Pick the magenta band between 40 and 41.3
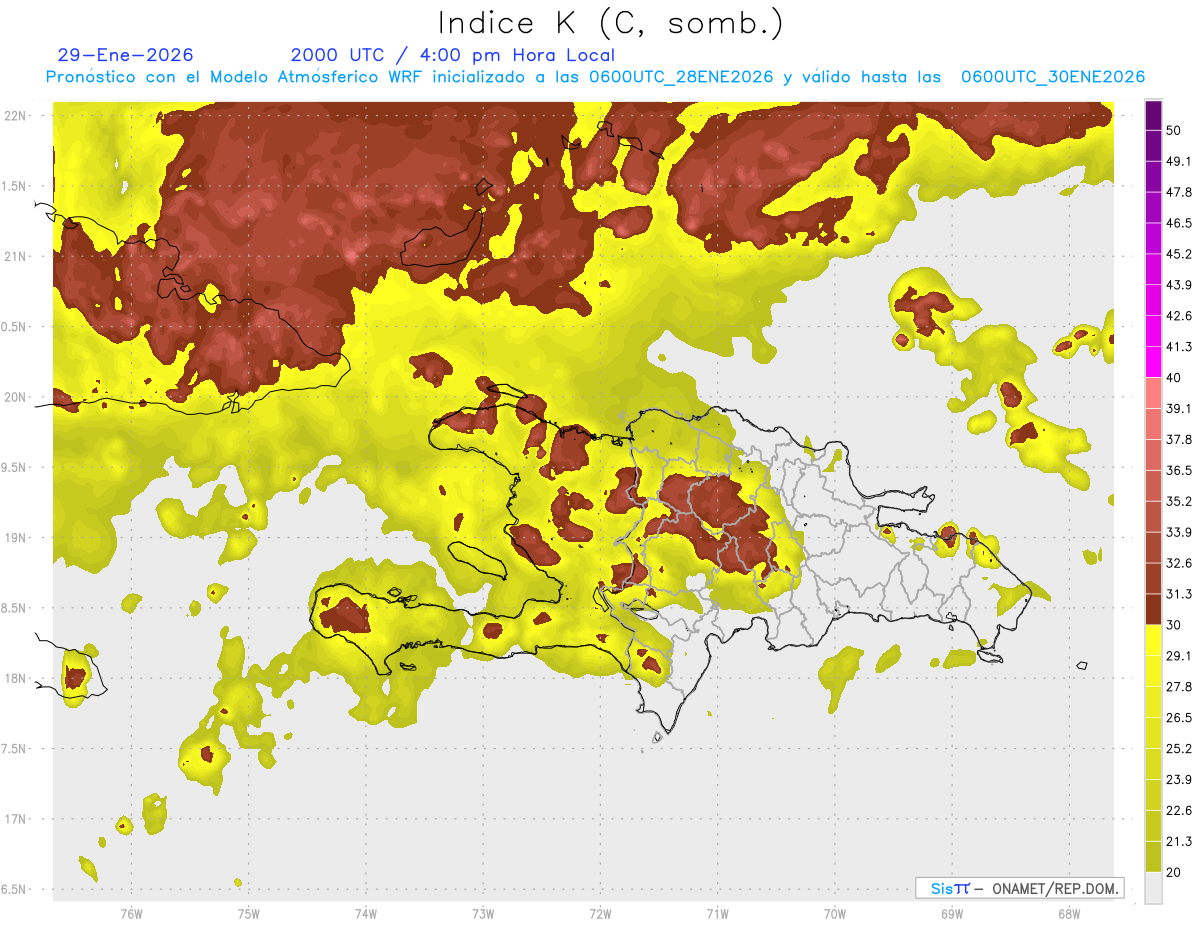This screenshot has height=927, width=1200. [1153, 362]
